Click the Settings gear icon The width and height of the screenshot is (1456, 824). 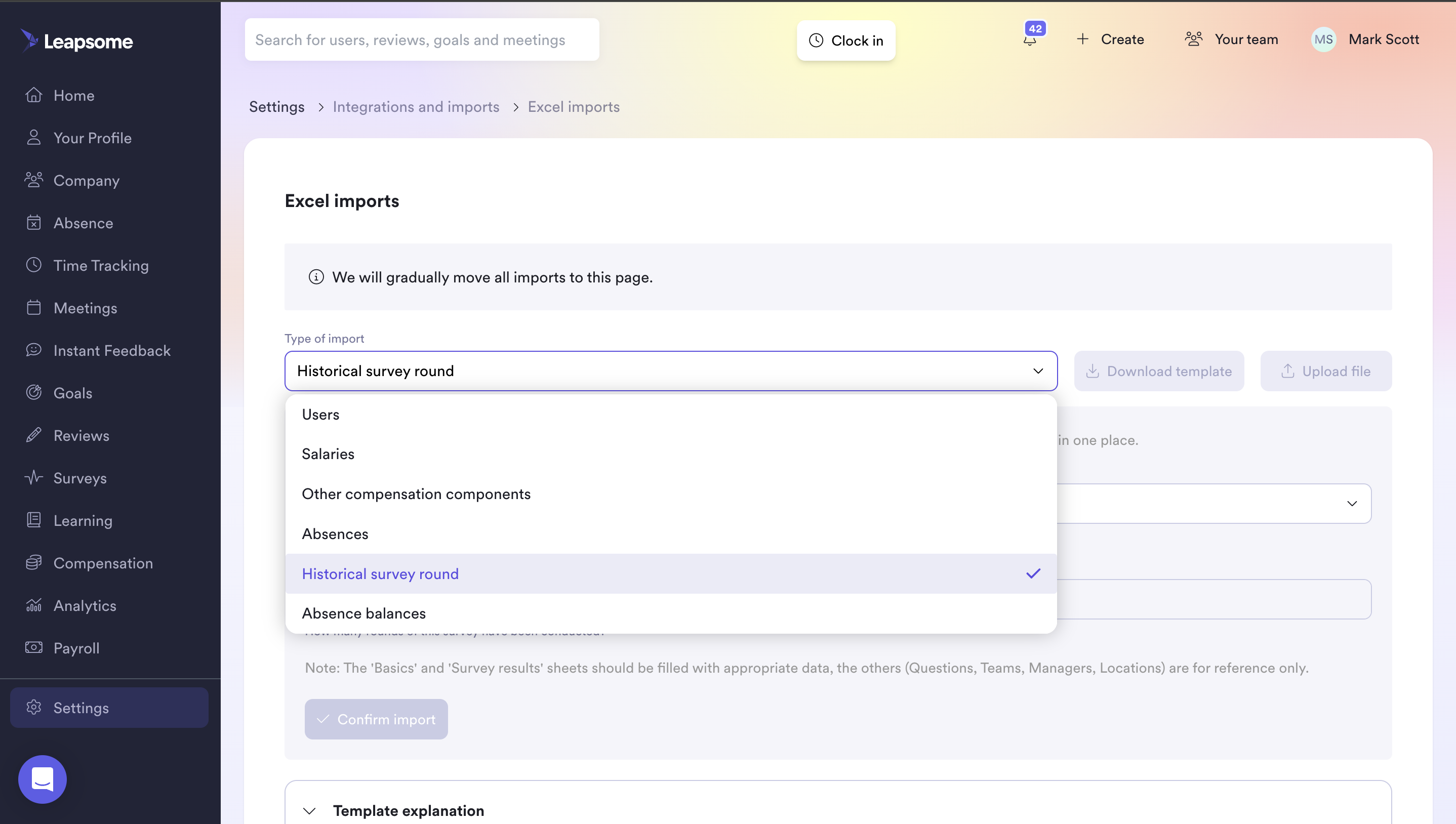point(34,708)
